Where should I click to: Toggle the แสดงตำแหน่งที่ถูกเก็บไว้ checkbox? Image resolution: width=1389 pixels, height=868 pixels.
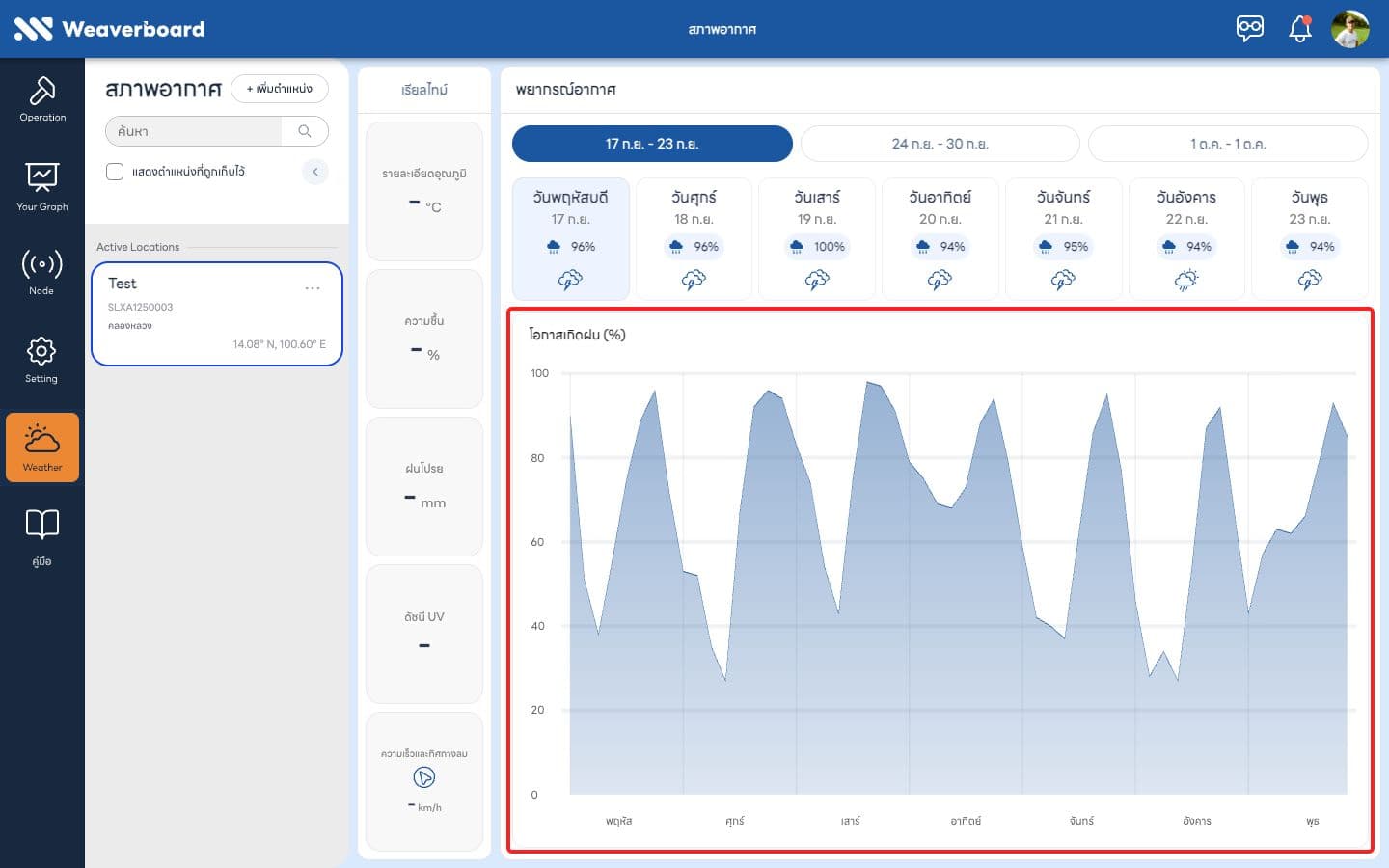pyautogui.click(x=115, y=172)
